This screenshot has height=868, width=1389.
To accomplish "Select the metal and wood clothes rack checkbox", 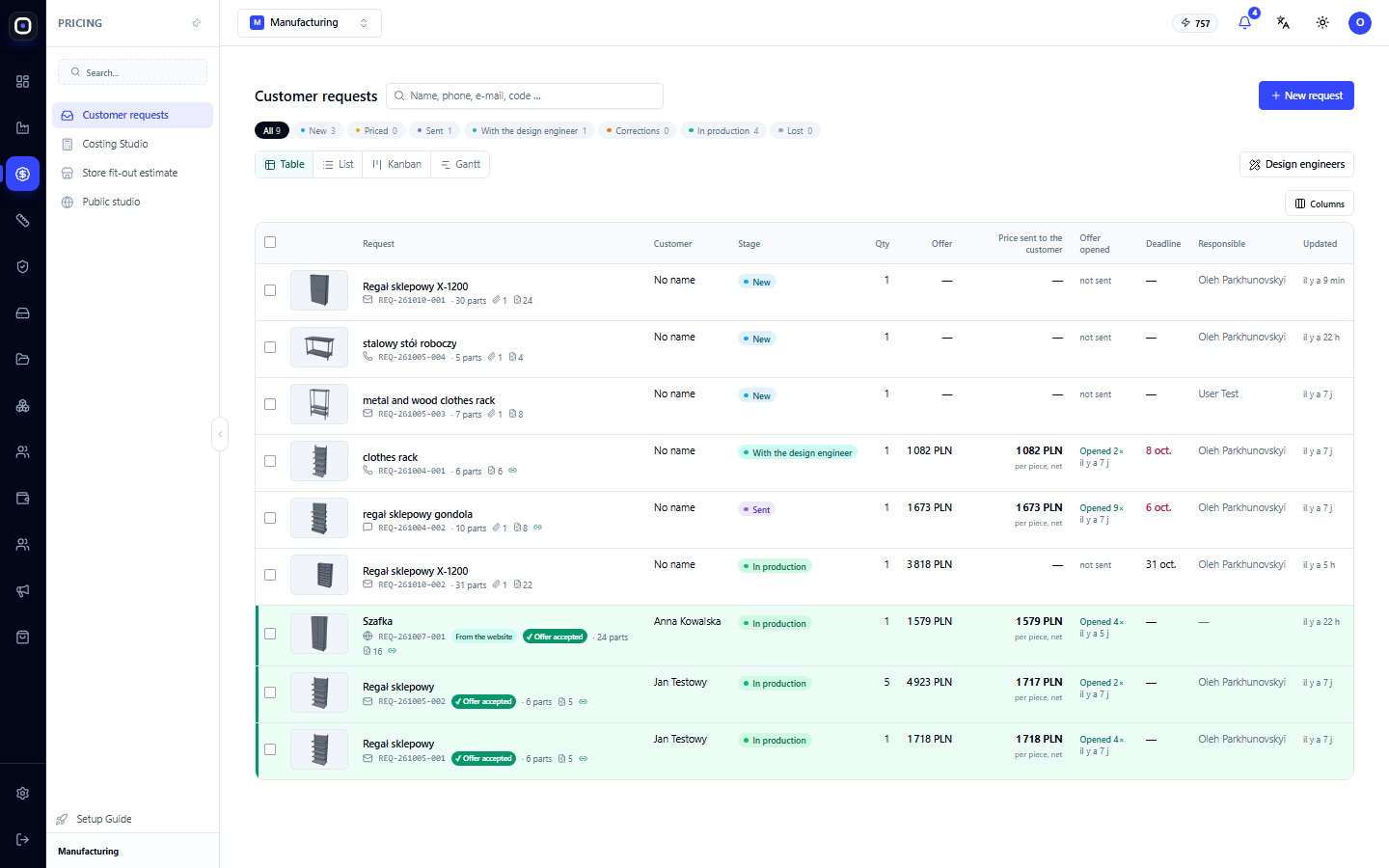I will (x=270, y=404).
